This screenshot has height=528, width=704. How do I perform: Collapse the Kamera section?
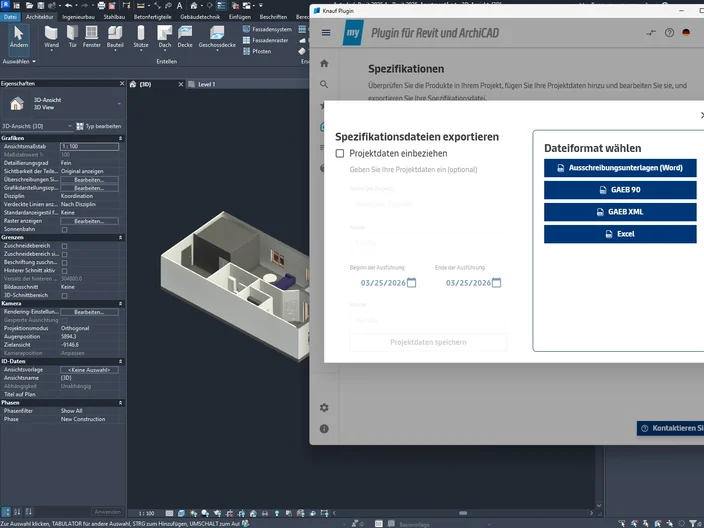(x=120, y=304)
